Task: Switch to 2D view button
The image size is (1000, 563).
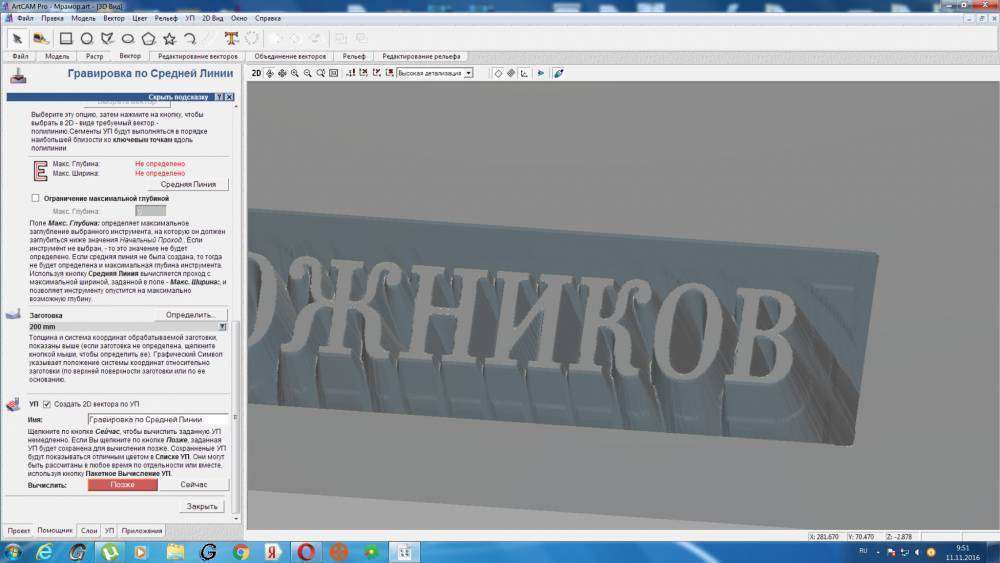Action: (256, 73)
